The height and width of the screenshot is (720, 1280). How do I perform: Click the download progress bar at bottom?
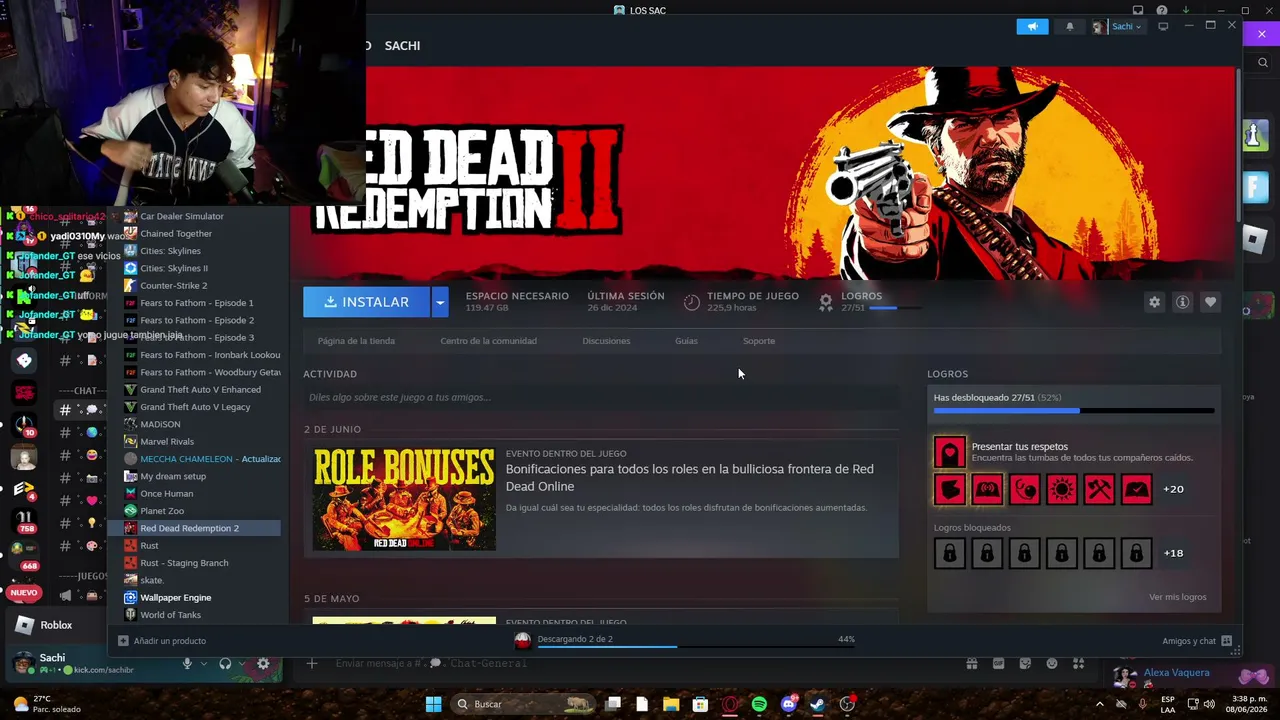[696, 646]
